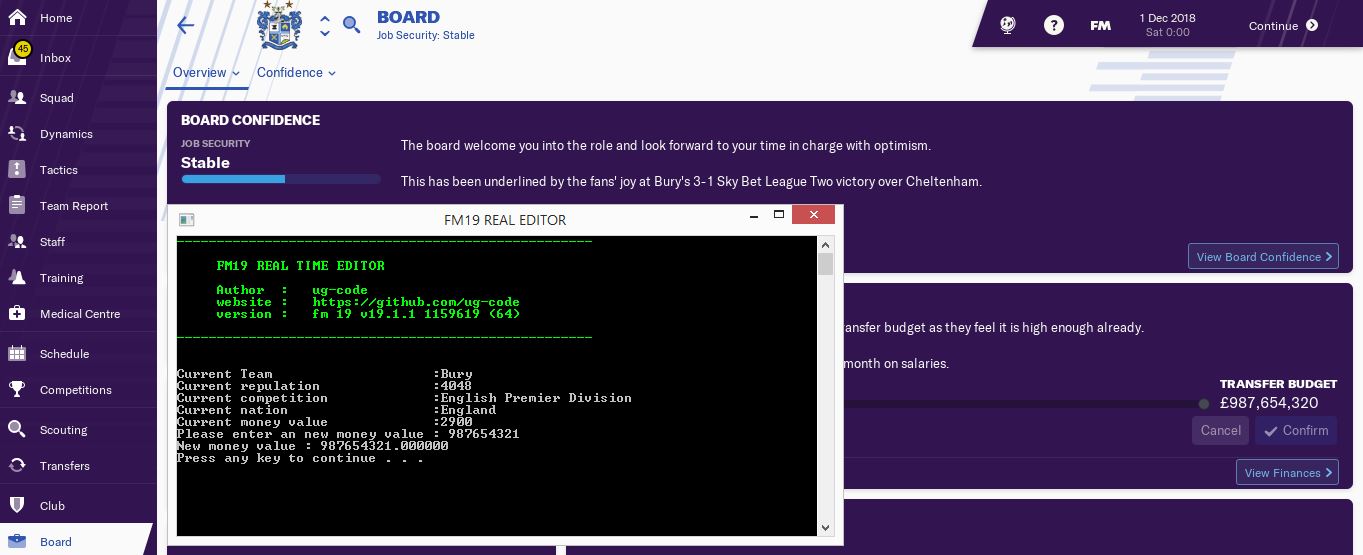Click the FM19 REAL EDITOR title bar
The height and width of the screenshot is (555, 1363).
tap(505, 220)
